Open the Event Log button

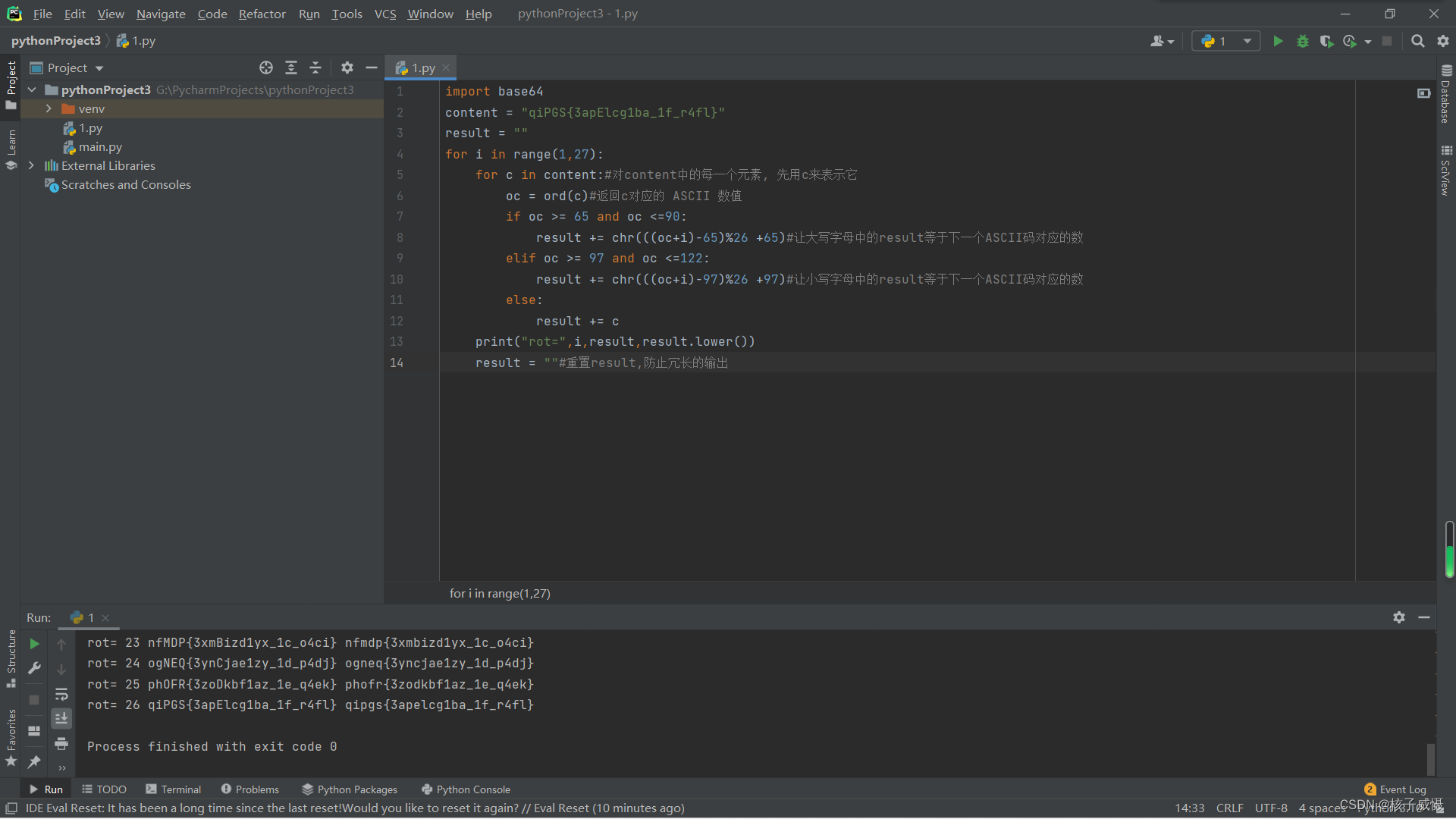coord(1395,789)
